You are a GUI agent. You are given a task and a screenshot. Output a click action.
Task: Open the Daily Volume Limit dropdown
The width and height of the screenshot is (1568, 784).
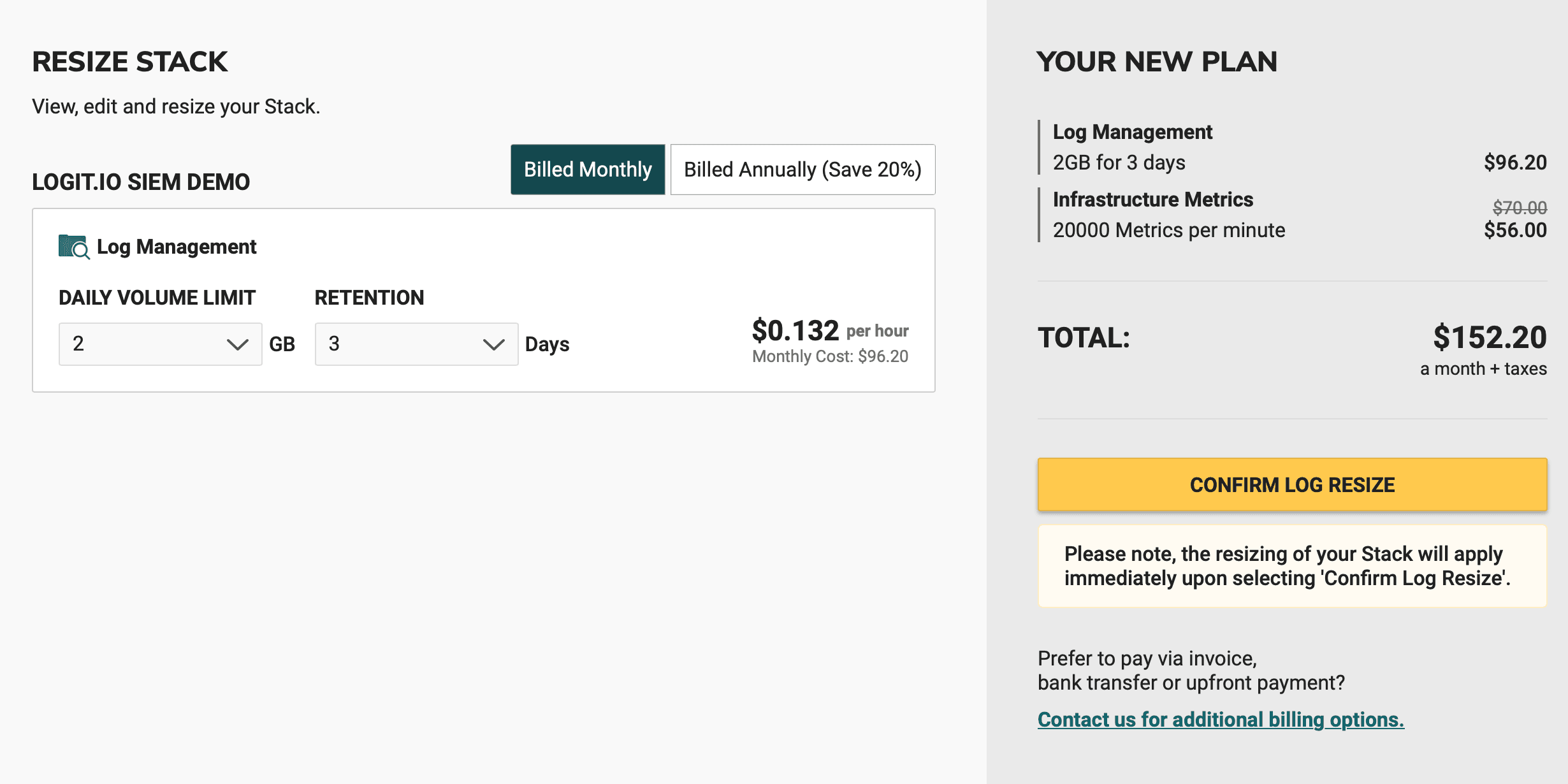[x=160, y=344]
